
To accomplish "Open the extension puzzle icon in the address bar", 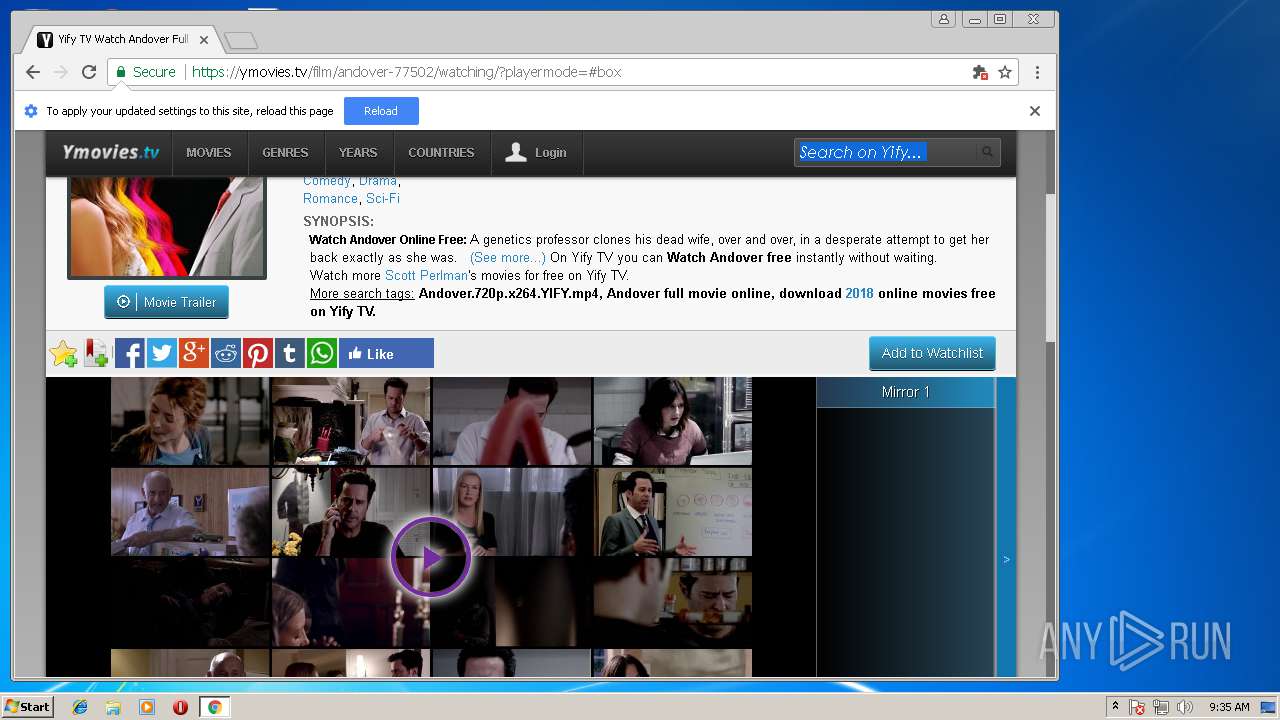I will pos(980,72).
